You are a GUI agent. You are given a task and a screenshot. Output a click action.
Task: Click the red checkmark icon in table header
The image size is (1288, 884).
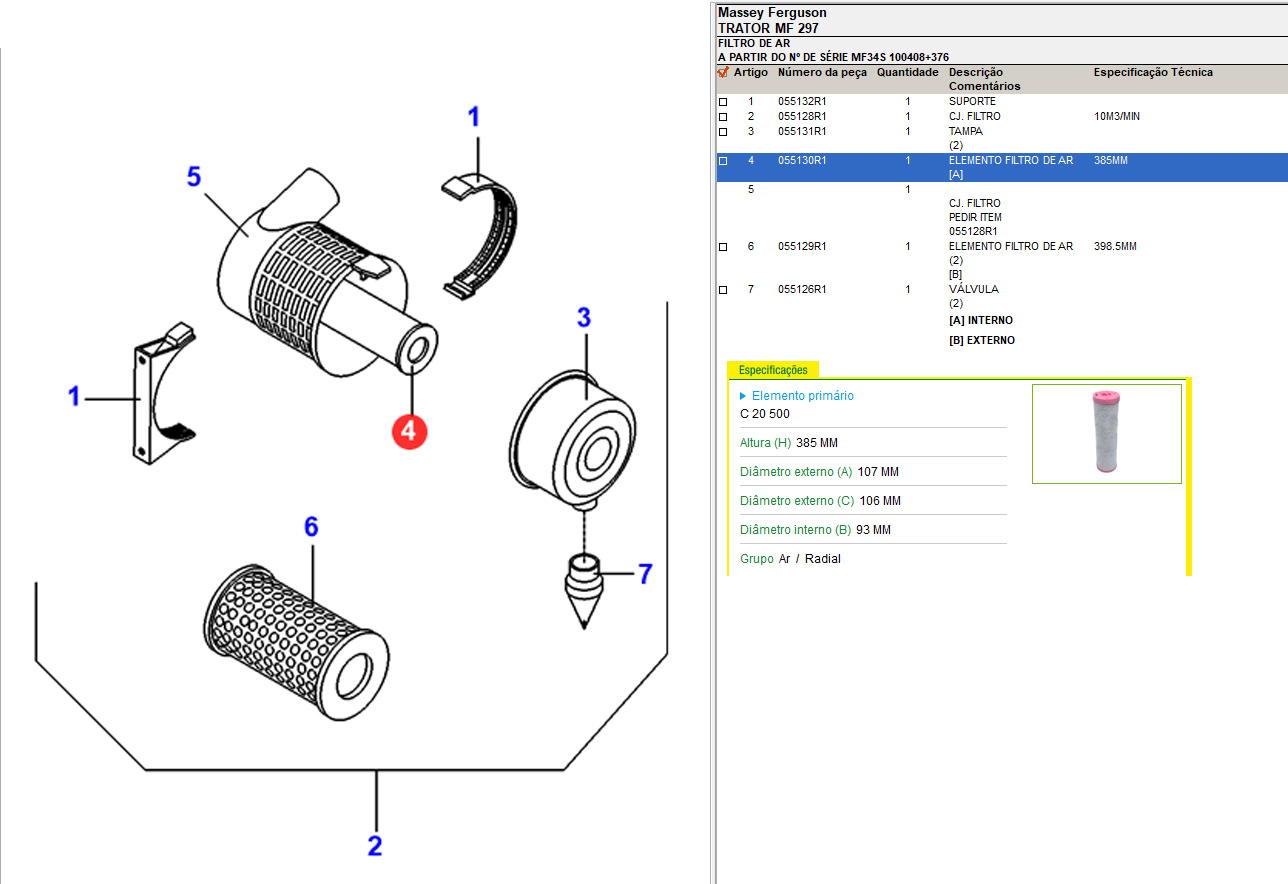coord(723,72)
